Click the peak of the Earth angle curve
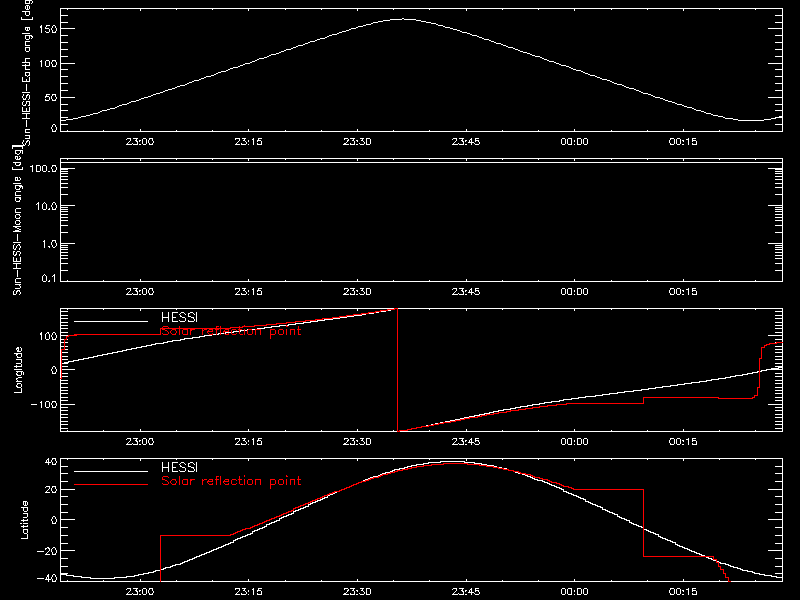This screenshot has width=800, height=600. pyautogui.click(x=403, y=19)
